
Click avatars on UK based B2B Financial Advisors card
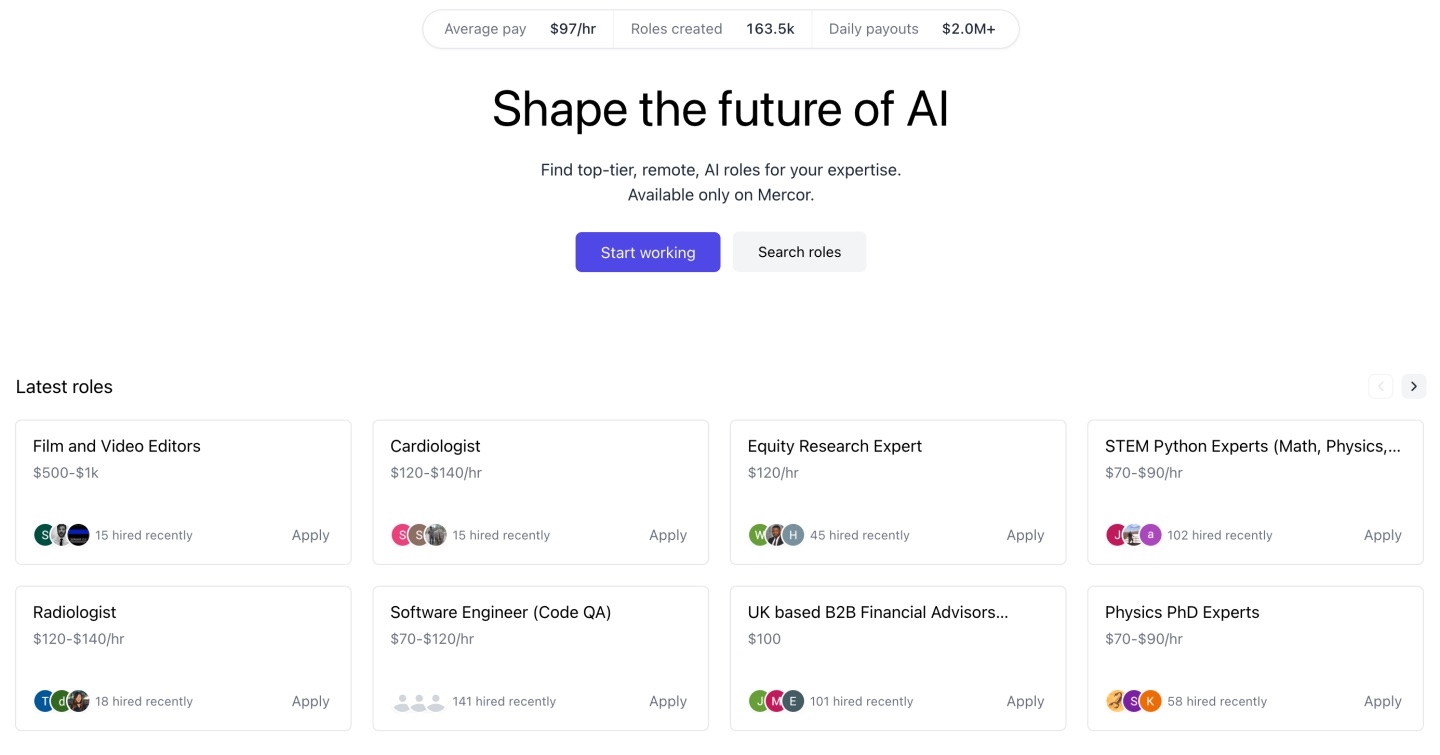pos(776,701)
